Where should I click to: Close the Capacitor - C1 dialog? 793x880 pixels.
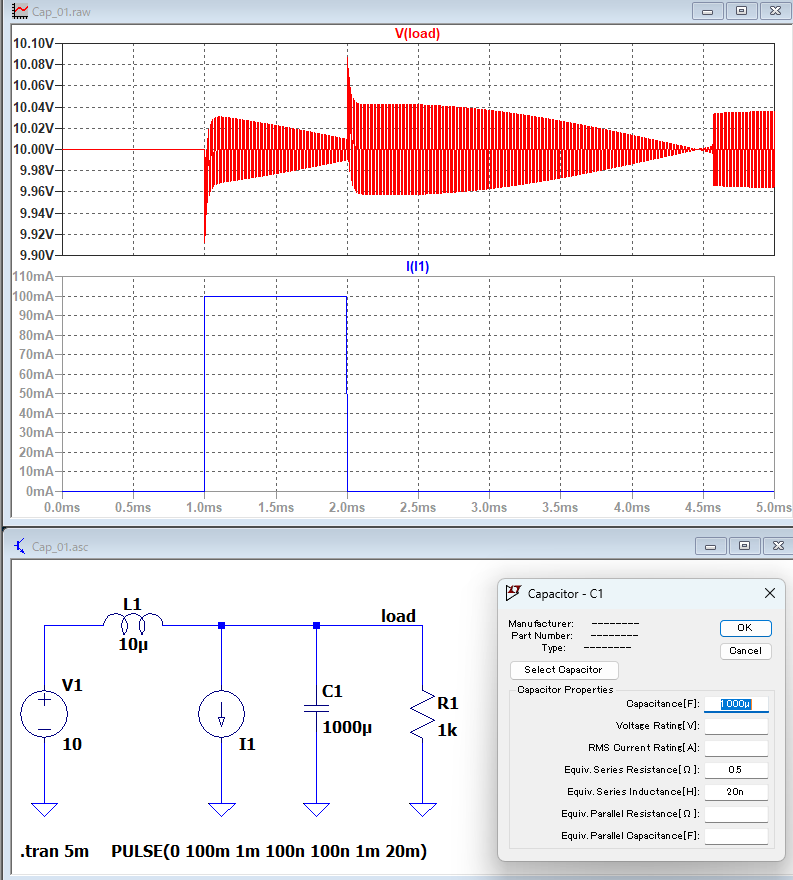(770, 593)
